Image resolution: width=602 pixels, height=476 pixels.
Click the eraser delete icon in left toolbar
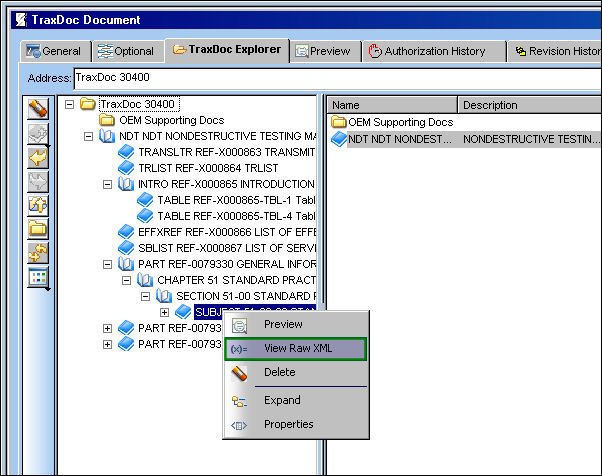pyautogui.click(x=38, y=109)
